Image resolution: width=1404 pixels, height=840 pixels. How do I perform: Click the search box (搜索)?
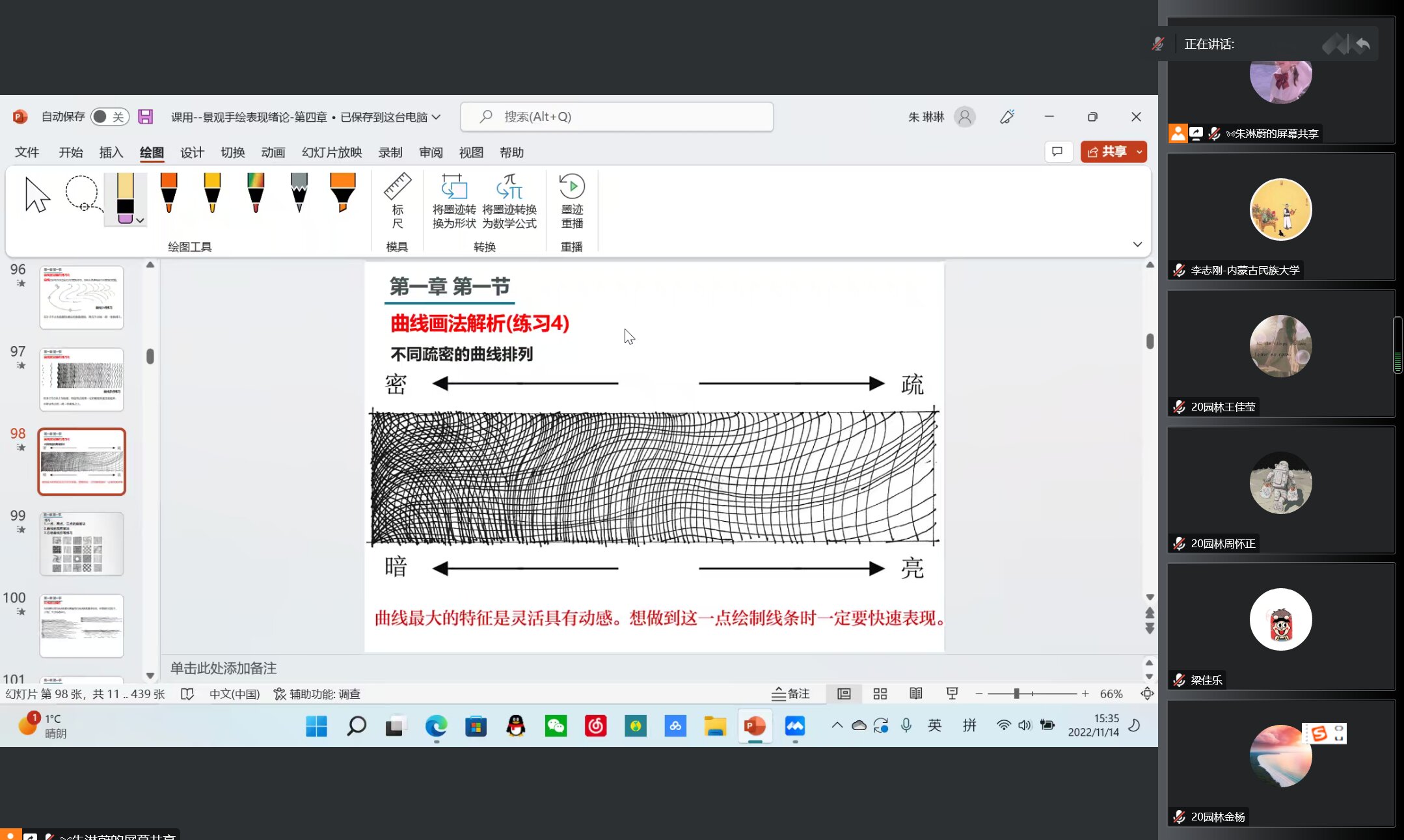tap(617, 116)
